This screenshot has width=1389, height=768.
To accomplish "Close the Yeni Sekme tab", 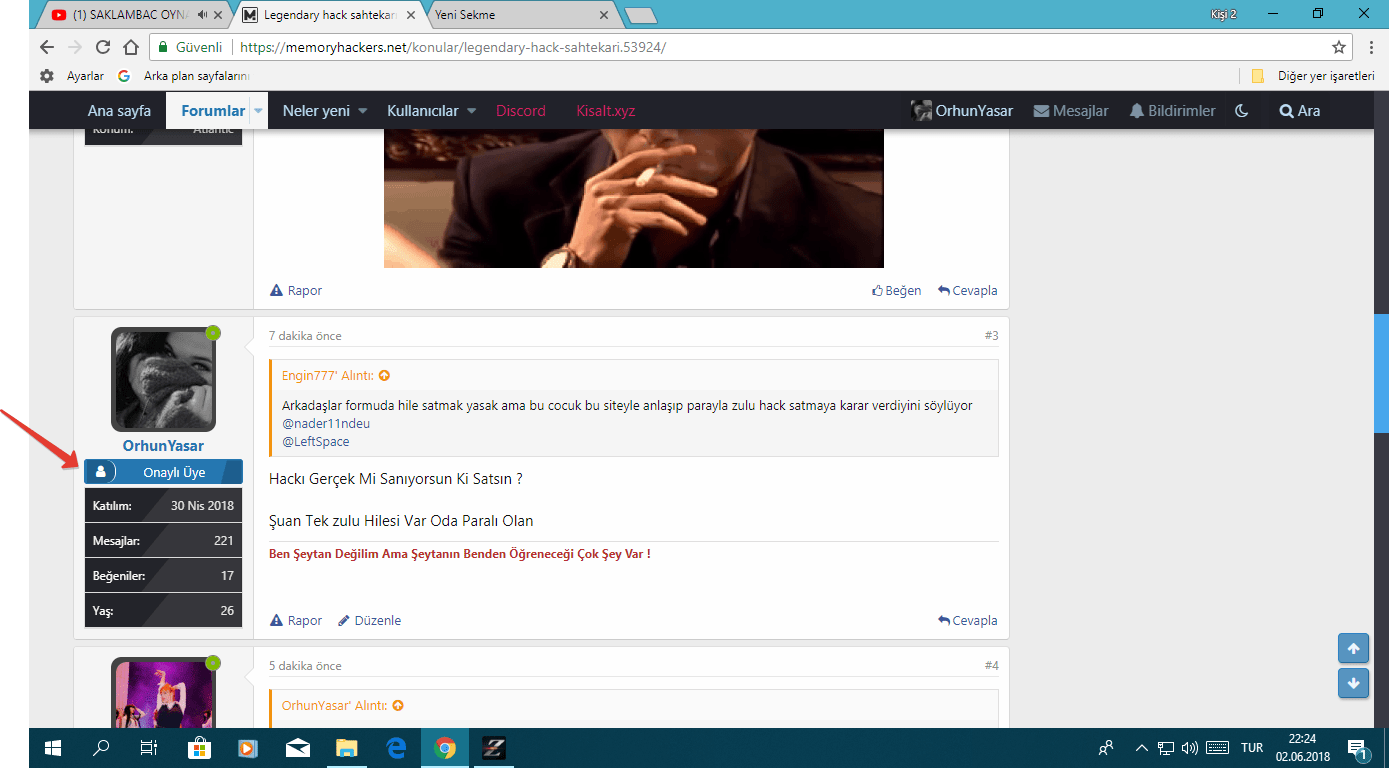I will 603,15.
